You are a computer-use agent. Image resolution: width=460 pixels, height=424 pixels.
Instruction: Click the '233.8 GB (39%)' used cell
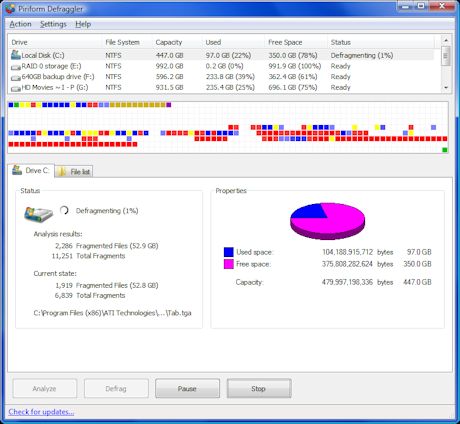click(x=230, y=77)
